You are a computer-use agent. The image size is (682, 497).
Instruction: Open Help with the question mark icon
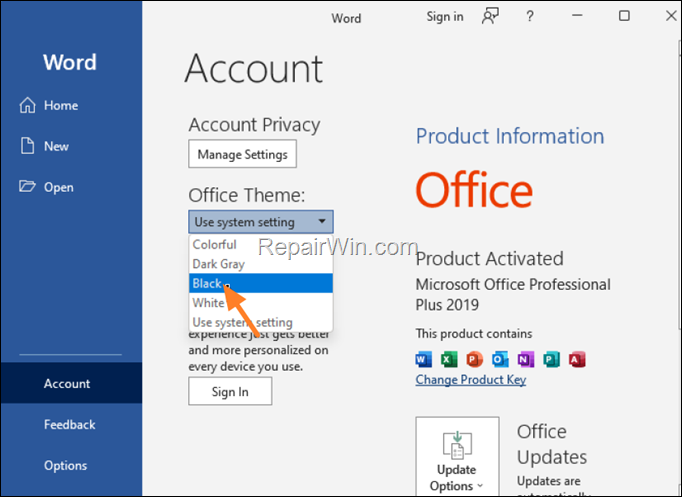tap(529, 17)
